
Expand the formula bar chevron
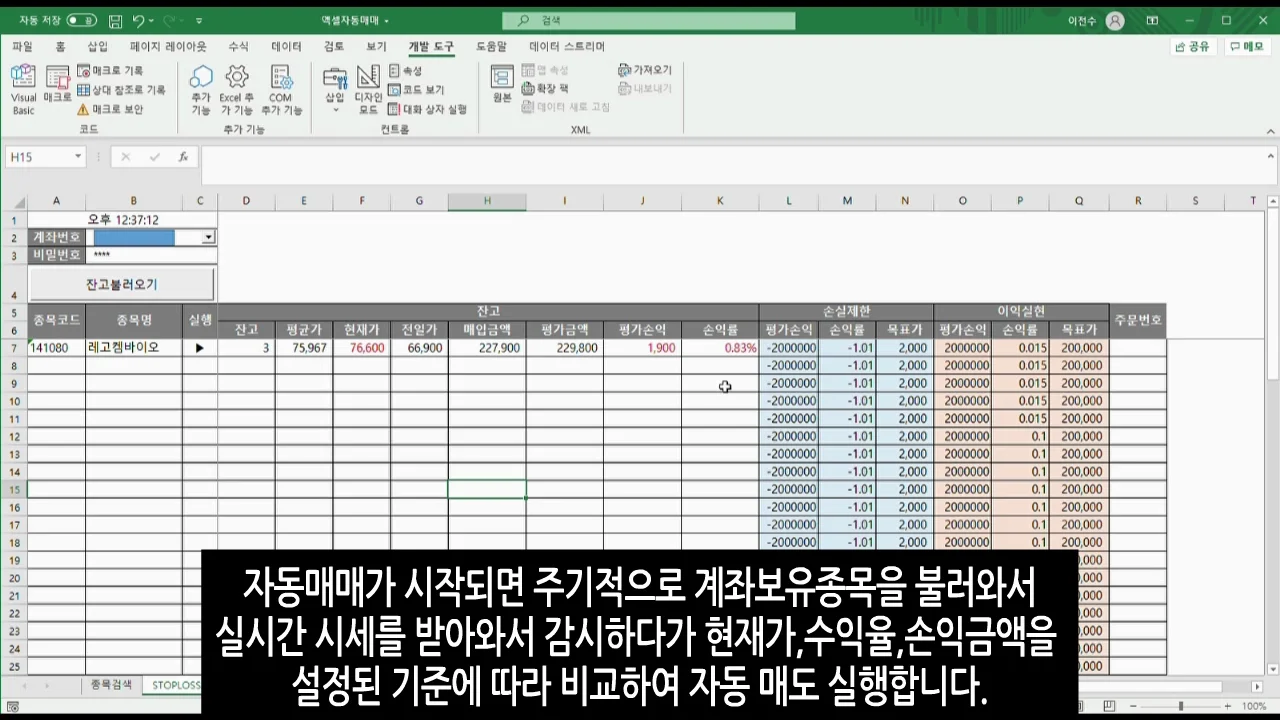click(x=1271, y=157)
